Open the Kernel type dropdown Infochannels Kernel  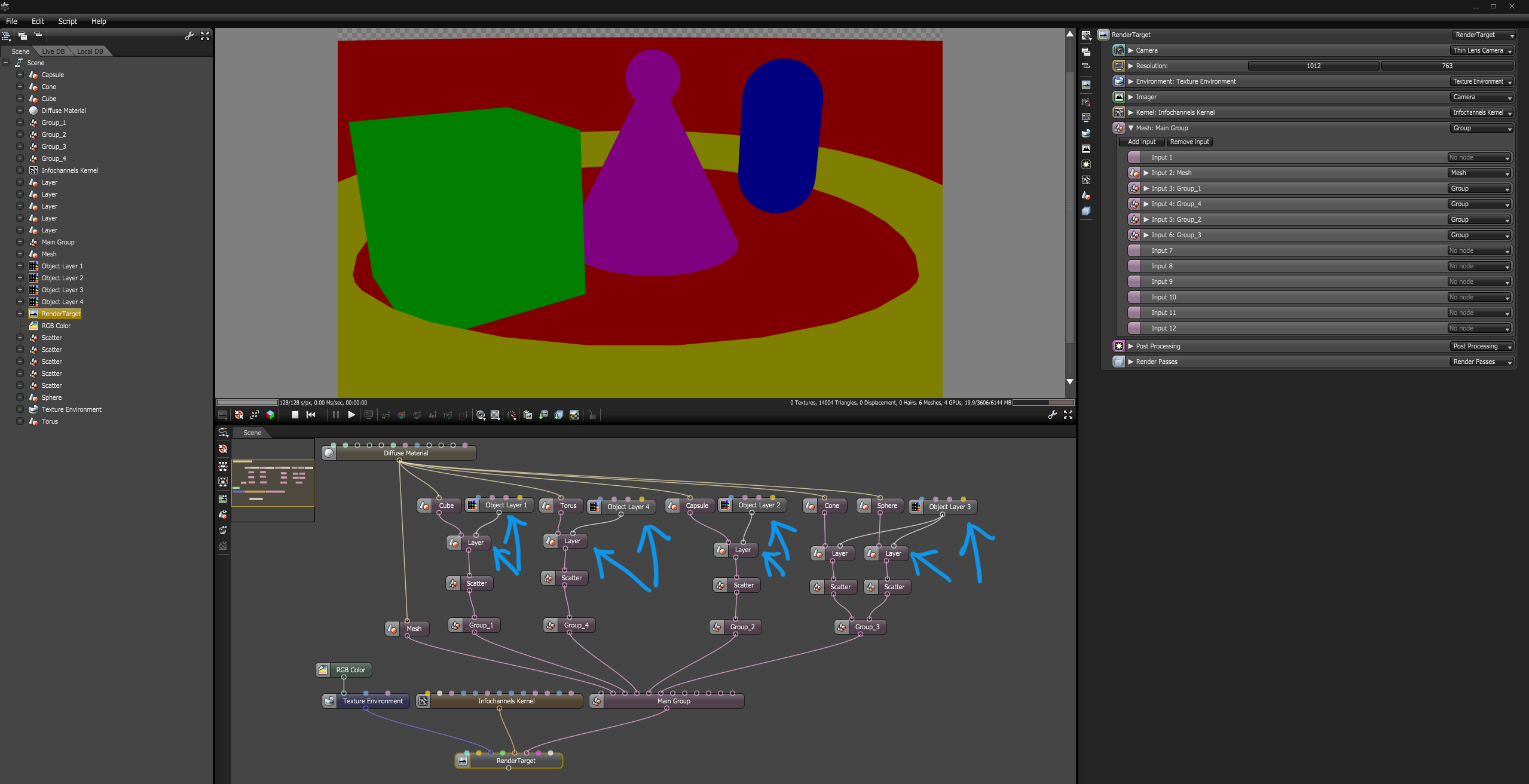[1482, 112]
